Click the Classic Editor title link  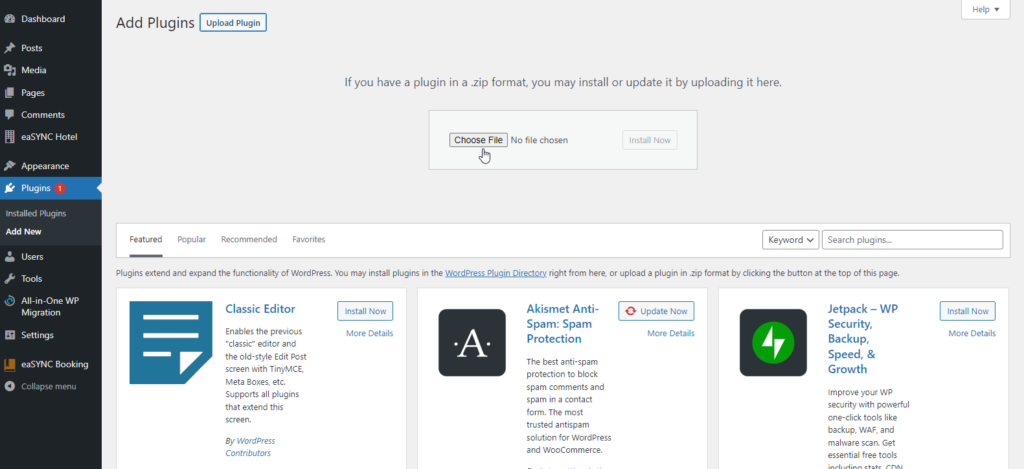(260, 309)
